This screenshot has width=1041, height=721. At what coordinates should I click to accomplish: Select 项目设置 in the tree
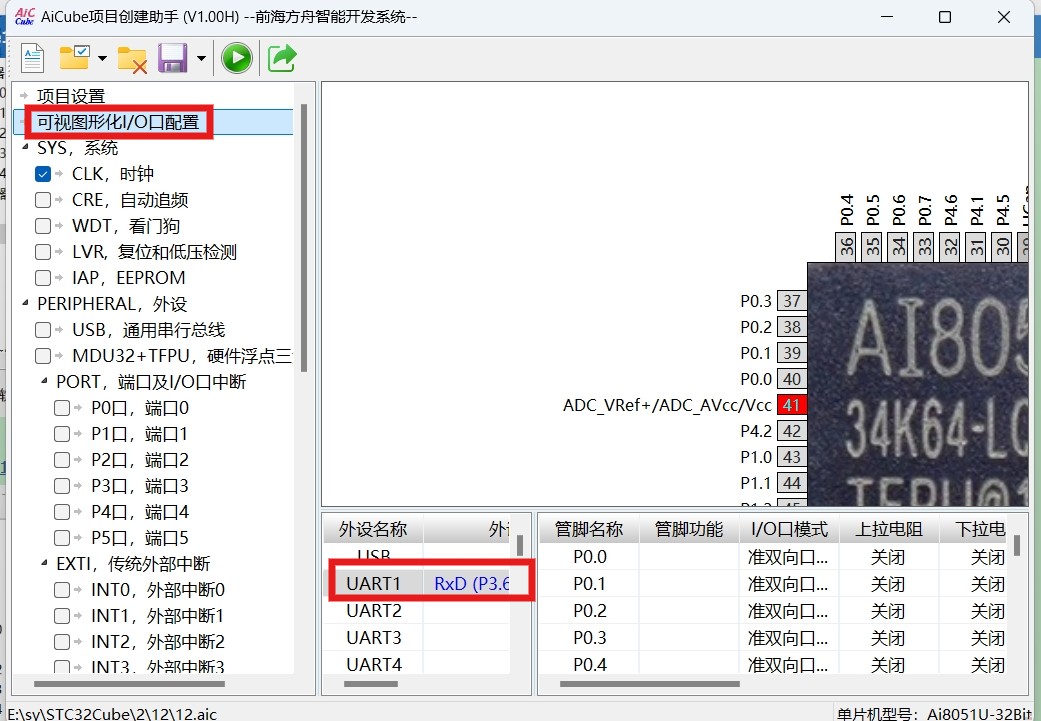tap(71, 97)
